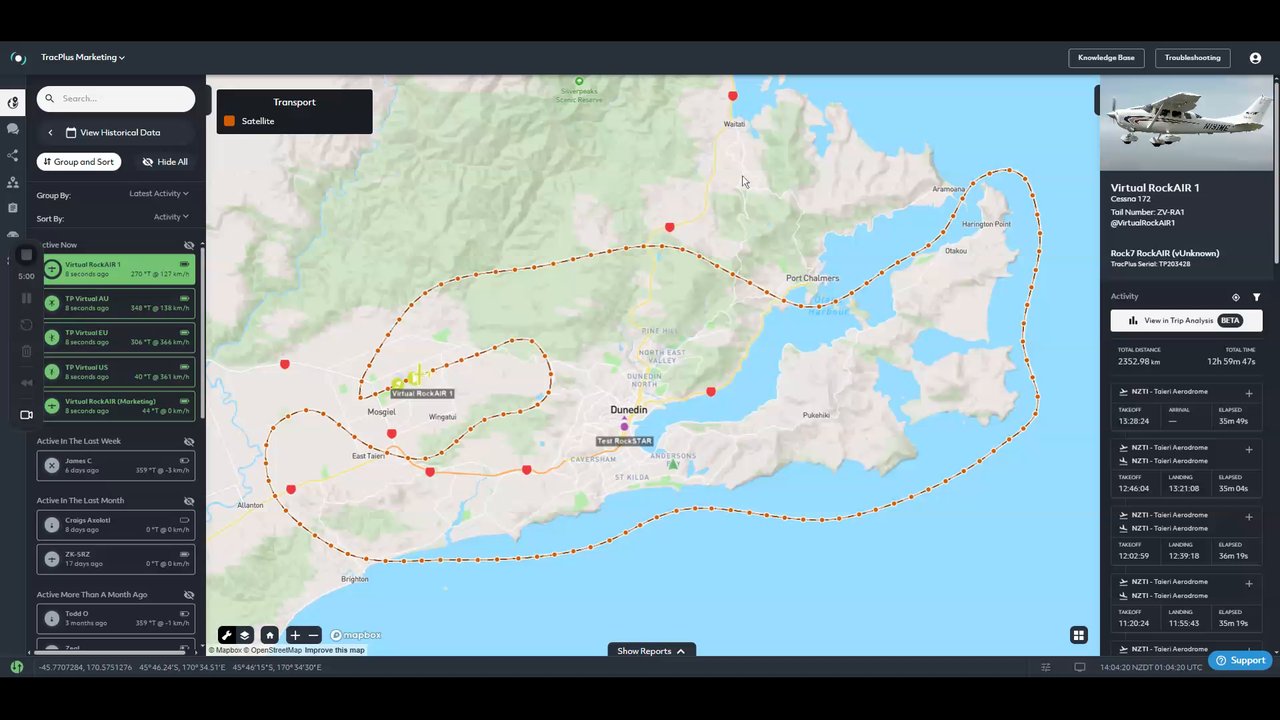Open the Activity filter funnel icon
This screenshot has width=1280, height=720.
click(1257, 297)
